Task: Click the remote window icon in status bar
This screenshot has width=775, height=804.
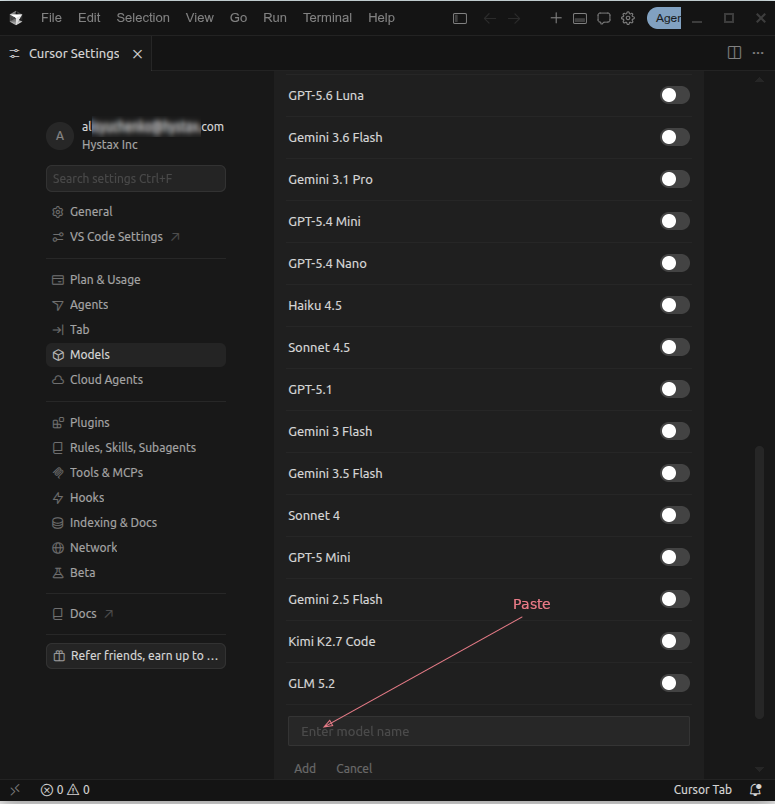Action: click(15, 790)
